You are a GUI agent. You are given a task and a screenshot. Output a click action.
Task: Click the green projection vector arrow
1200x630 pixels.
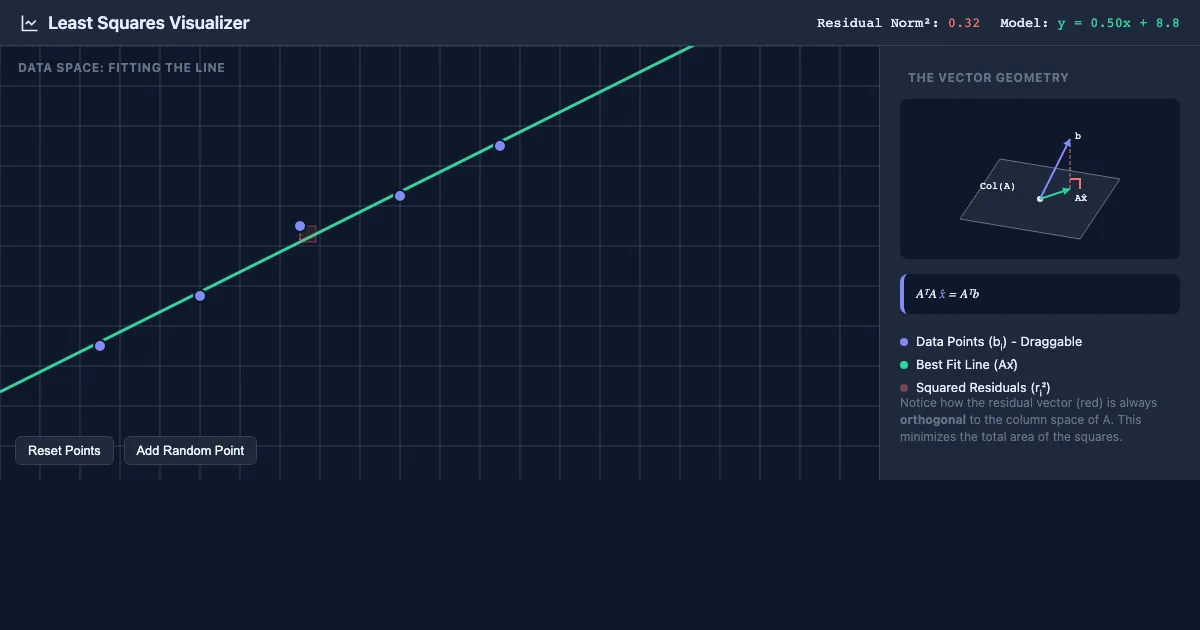1055,193
